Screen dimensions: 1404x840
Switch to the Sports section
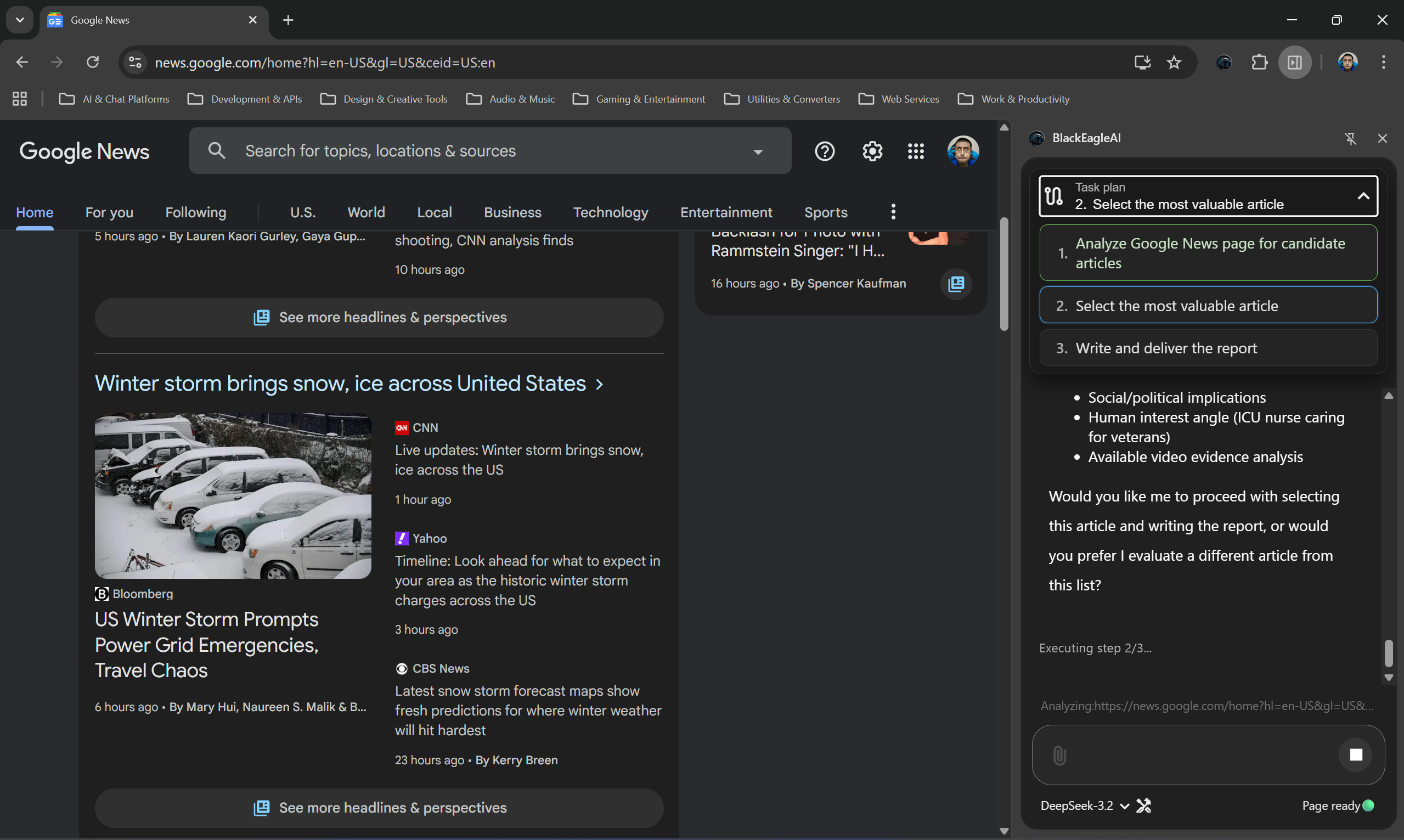pos(826,212)
